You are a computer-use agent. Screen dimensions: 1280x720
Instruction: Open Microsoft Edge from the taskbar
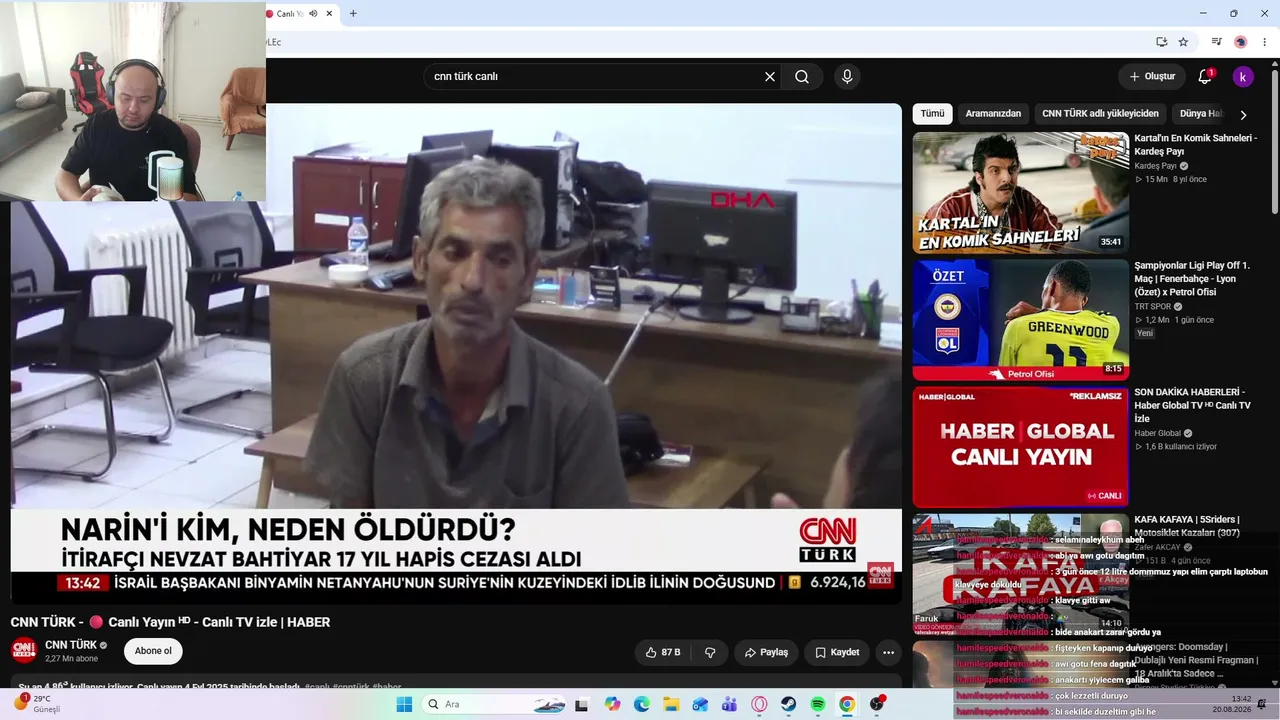tap(641, 704)
